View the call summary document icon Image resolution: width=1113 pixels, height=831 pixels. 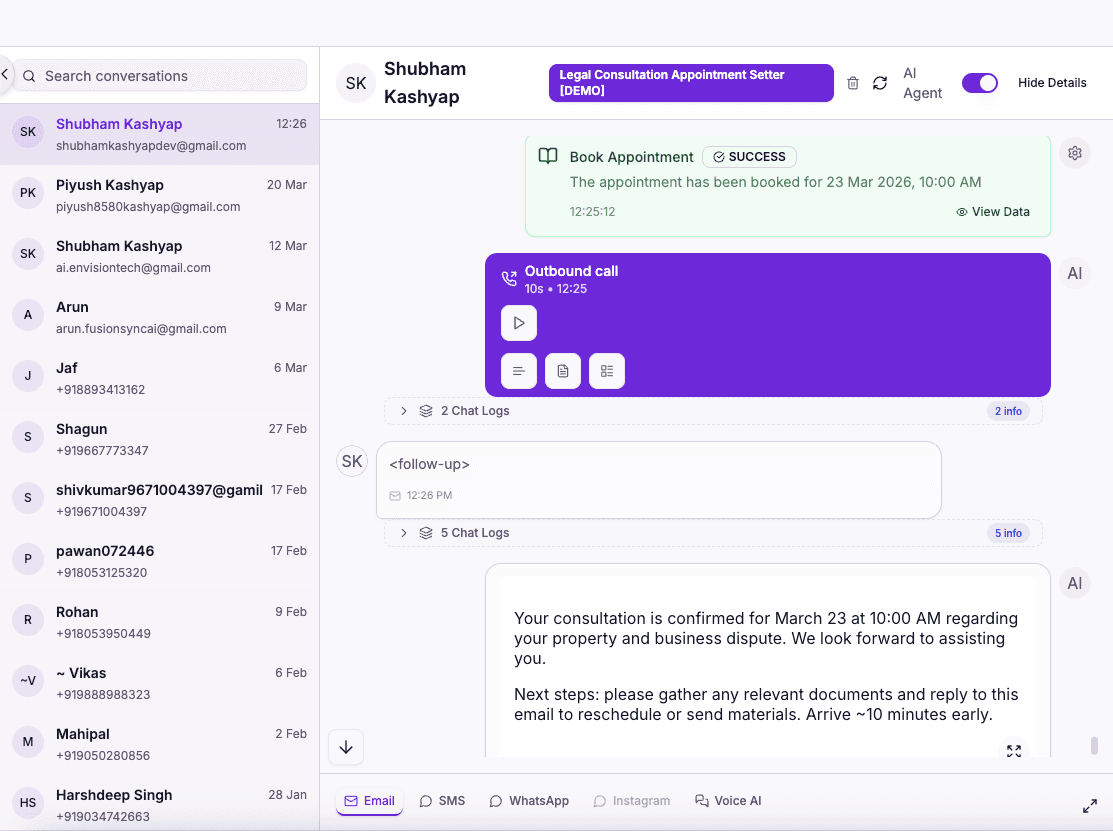tap(562, 371)
